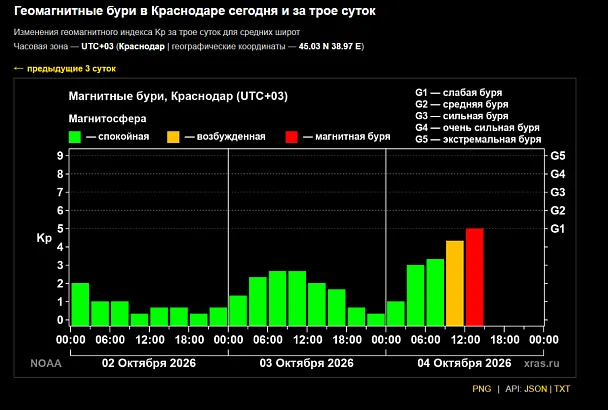
Task: Click the subtitle about Kp index changes
Action: tap(157, 32)
